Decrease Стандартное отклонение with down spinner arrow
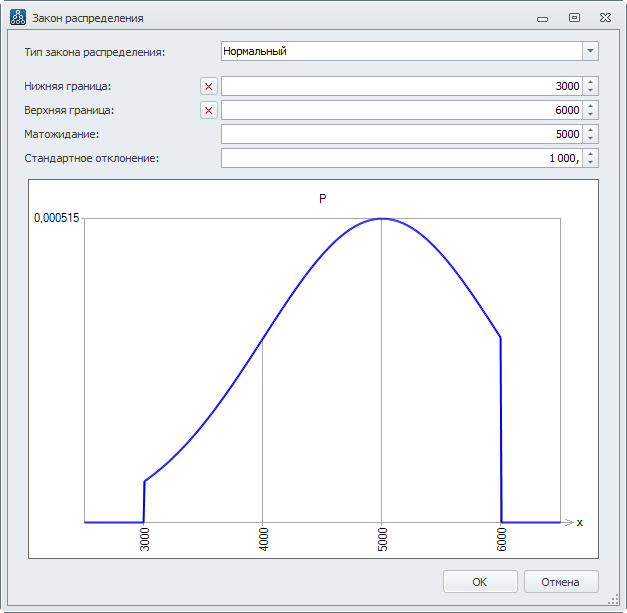The width and height of the screenshot is (627, 613). [591, 163]
